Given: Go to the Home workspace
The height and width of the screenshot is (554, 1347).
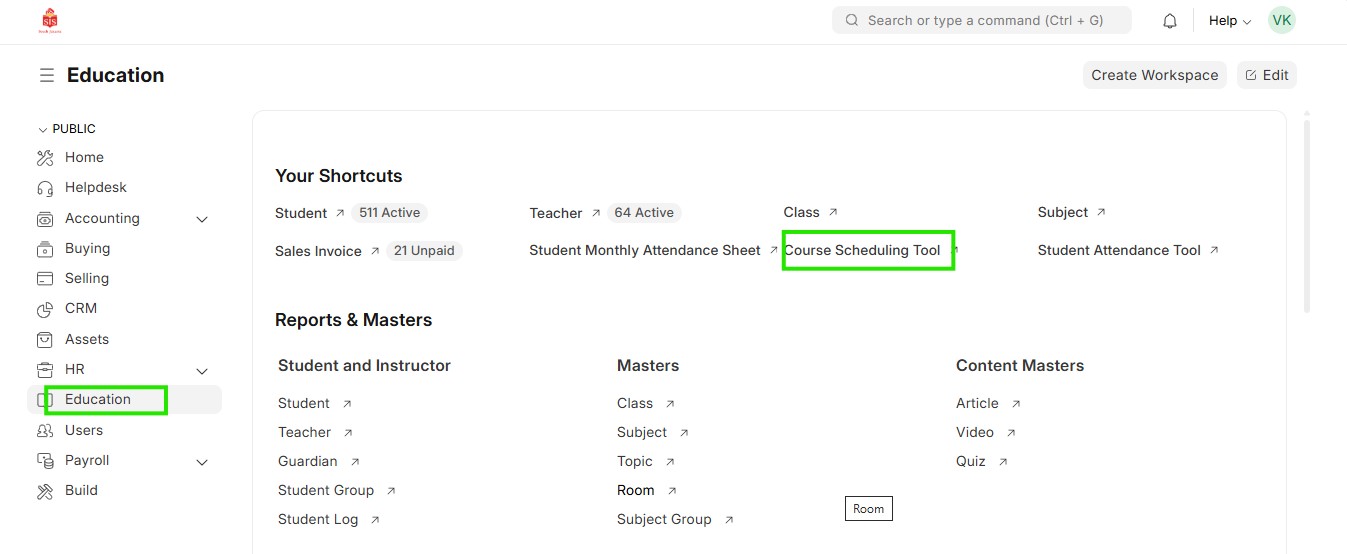Looking at the screenshot, I should (x=84, y=158).
